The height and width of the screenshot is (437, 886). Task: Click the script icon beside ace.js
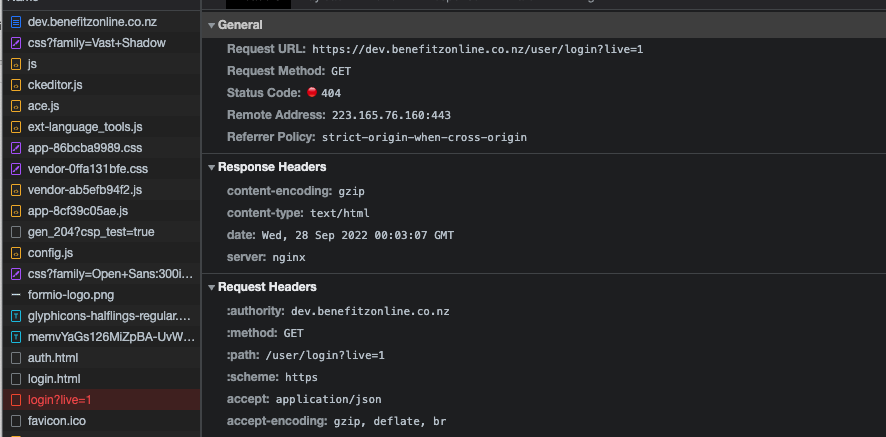16,106
